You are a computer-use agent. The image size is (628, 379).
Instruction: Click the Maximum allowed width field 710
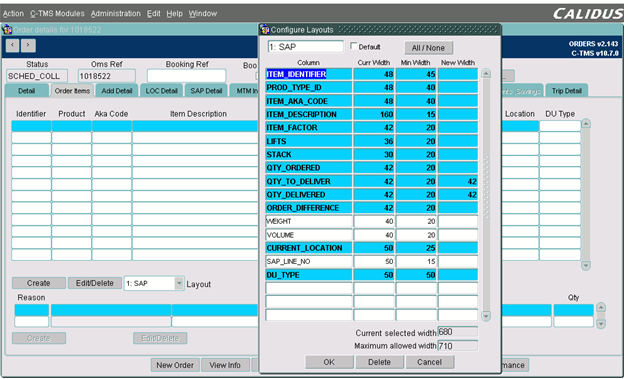pos(458,345)
